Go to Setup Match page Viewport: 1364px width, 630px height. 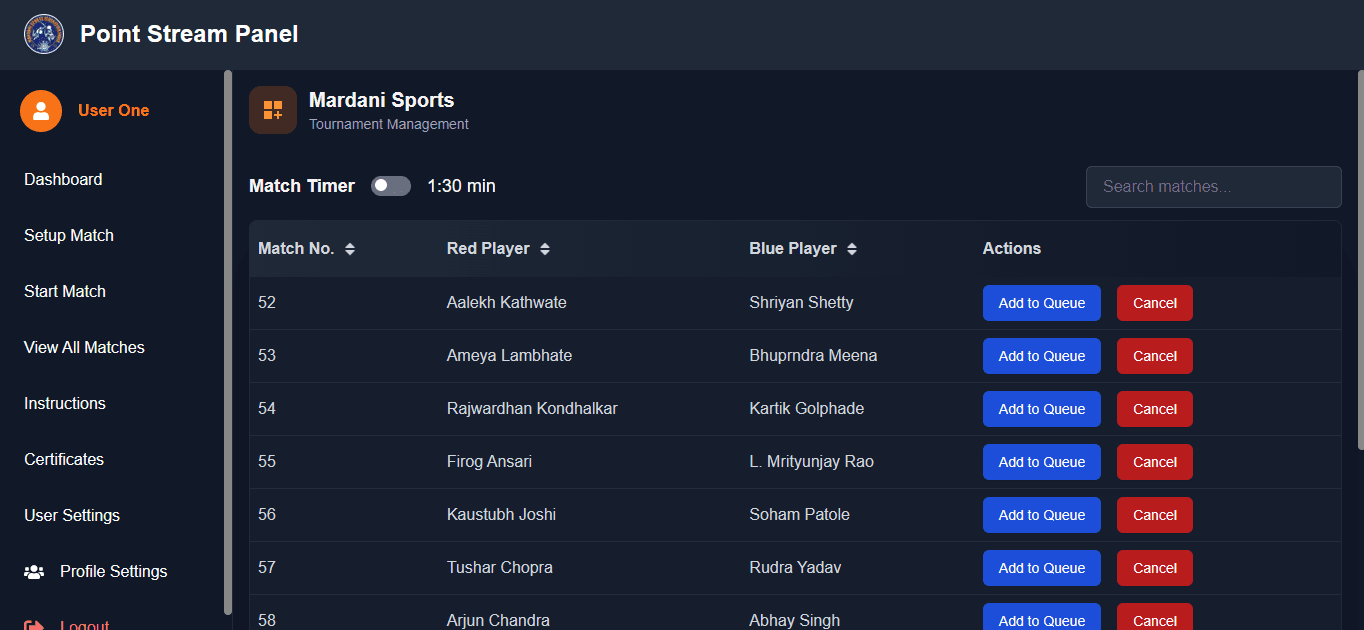69,236
